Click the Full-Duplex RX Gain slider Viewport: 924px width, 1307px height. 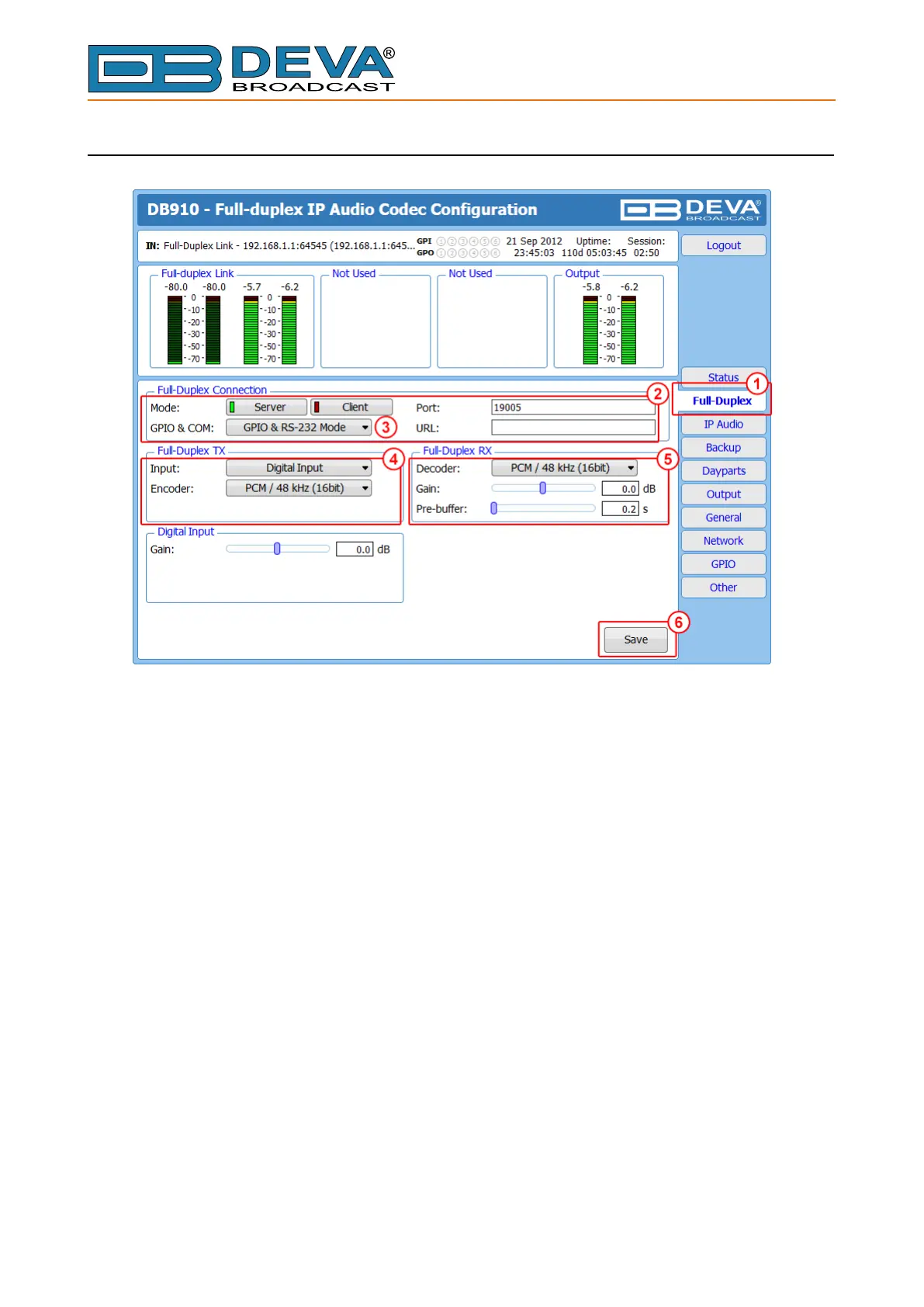pos(543,488)
